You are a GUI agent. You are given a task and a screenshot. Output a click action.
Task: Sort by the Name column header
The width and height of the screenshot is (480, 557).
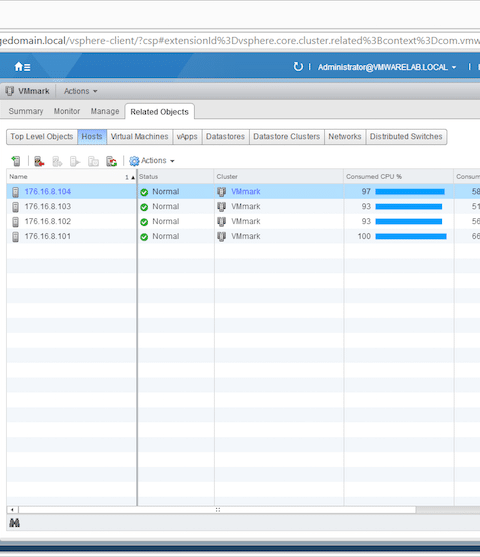click(71, 177)
